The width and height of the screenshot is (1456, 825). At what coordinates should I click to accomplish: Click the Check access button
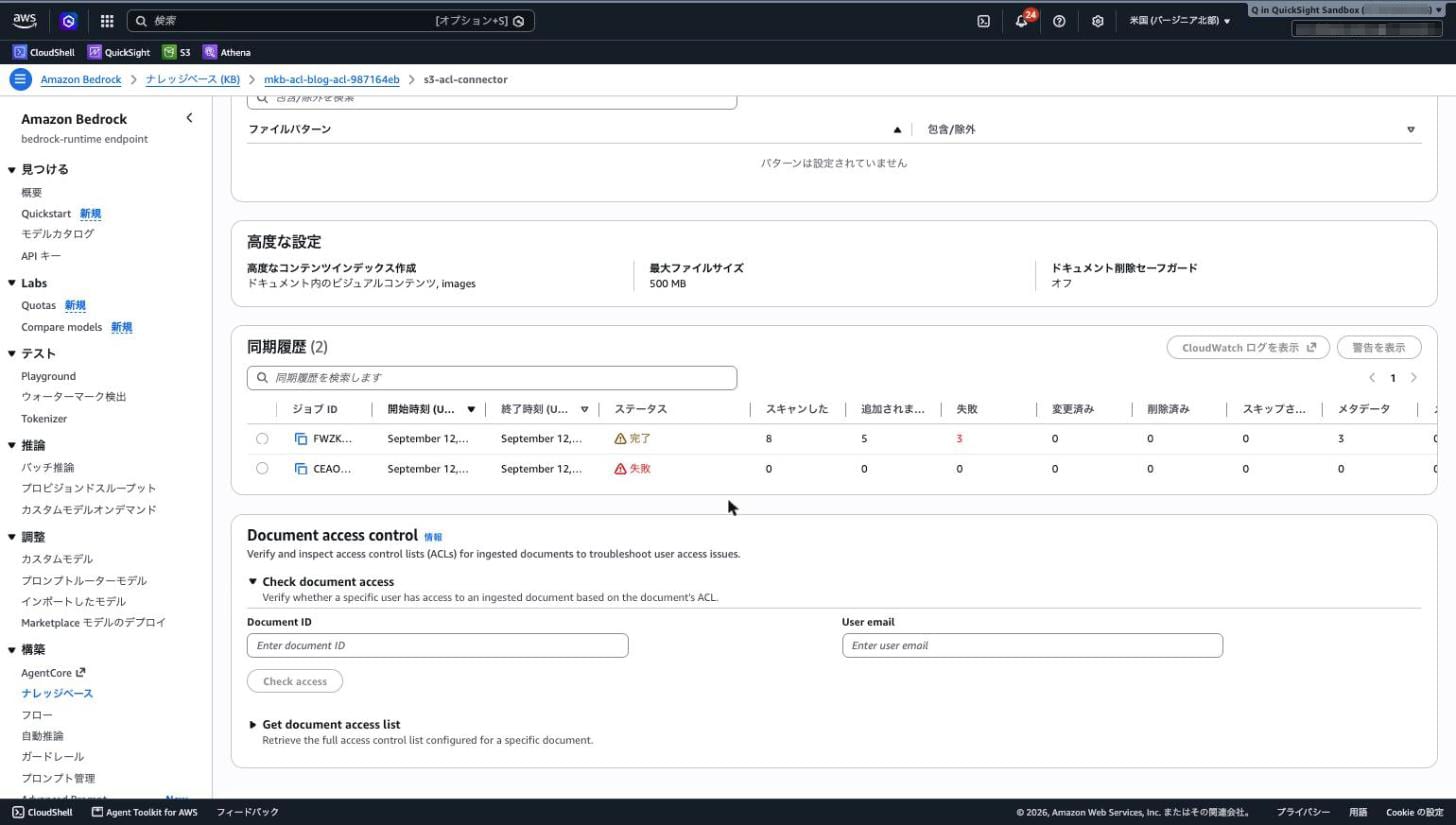coord(295,681)
